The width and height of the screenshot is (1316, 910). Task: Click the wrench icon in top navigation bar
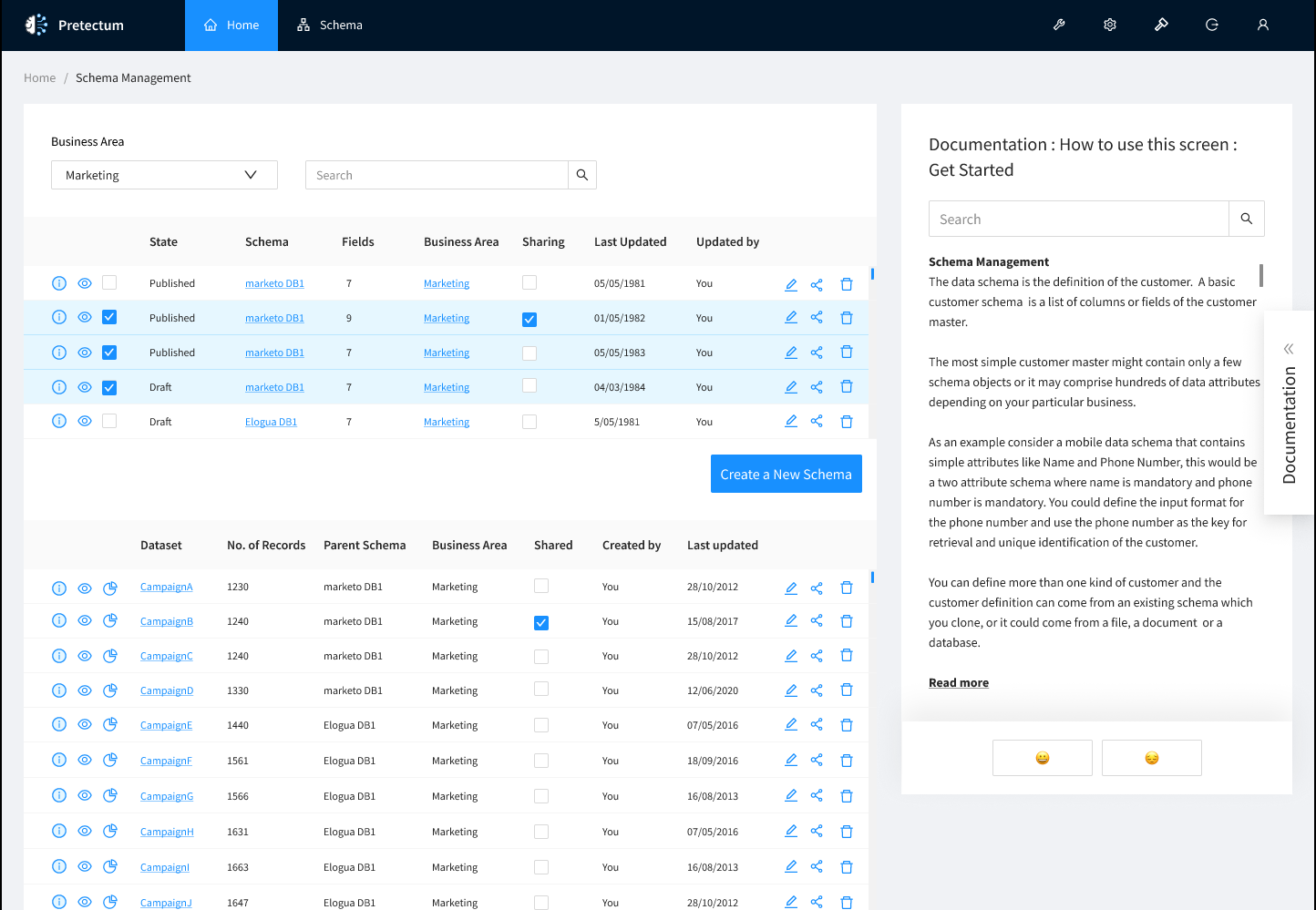[1059, 26]
